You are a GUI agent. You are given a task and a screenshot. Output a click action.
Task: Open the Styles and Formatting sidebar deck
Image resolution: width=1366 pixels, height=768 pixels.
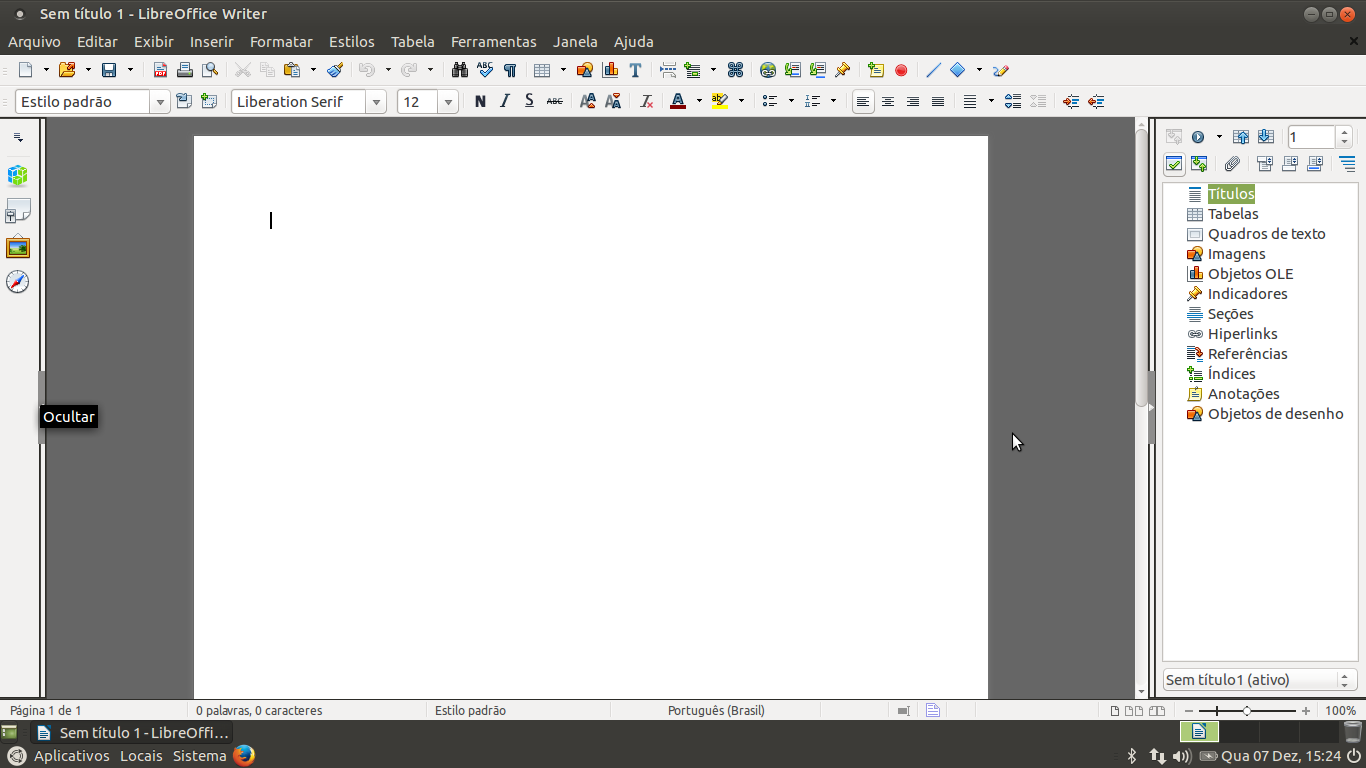[x=18, y=212]
